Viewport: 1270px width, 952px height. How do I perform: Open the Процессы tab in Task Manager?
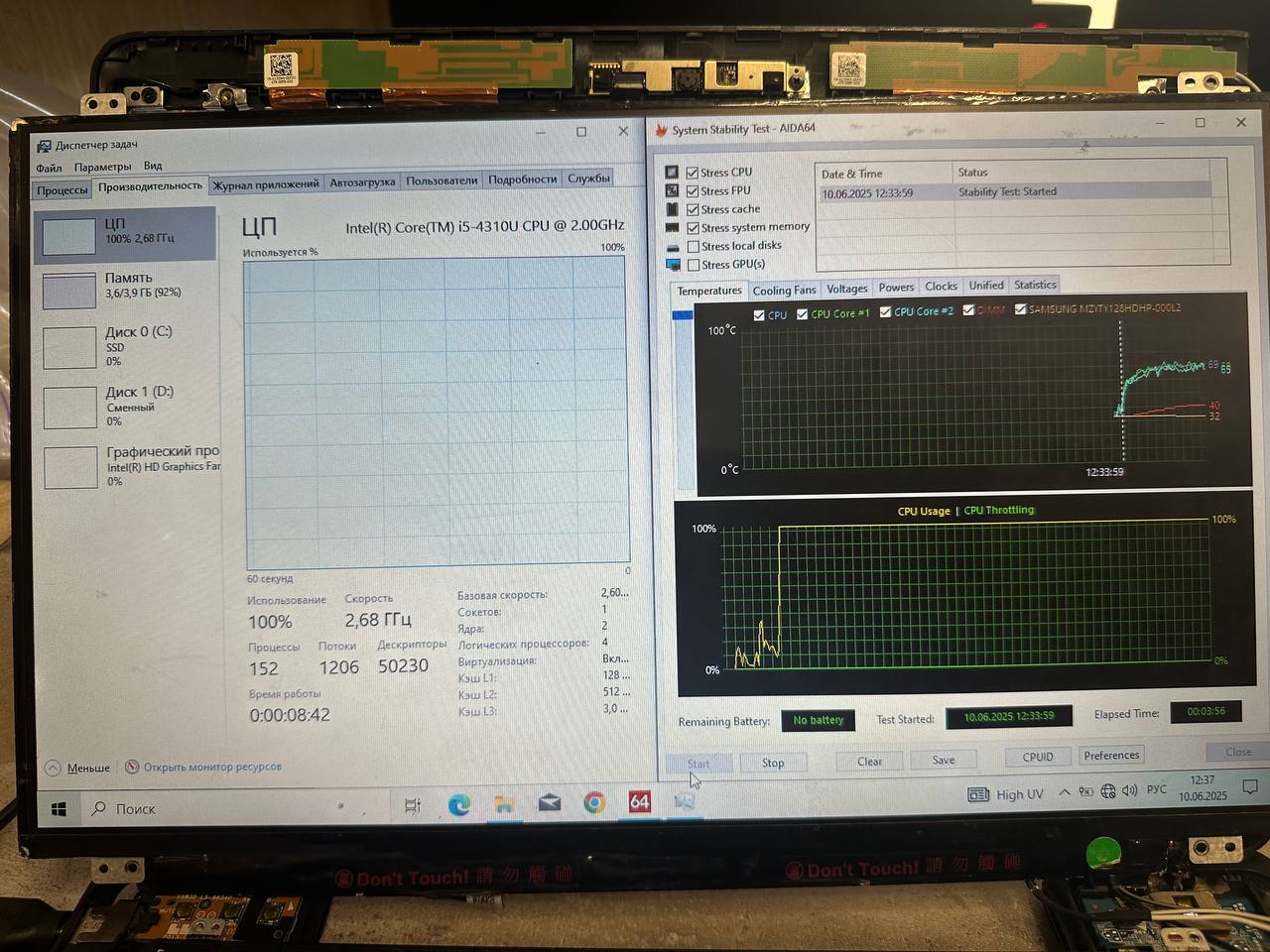pyautogui.click(x=63, y=189)
